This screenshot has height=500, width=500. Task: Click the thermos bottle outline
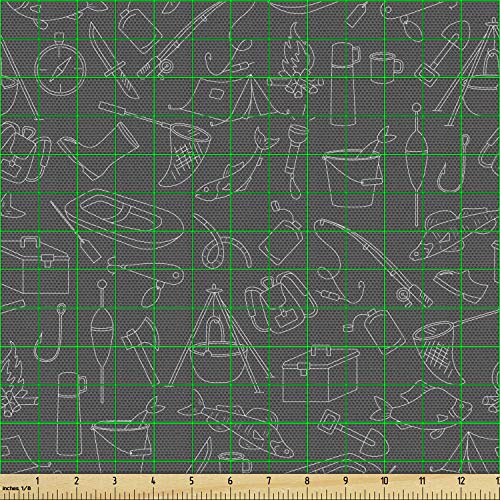point(345,83)
